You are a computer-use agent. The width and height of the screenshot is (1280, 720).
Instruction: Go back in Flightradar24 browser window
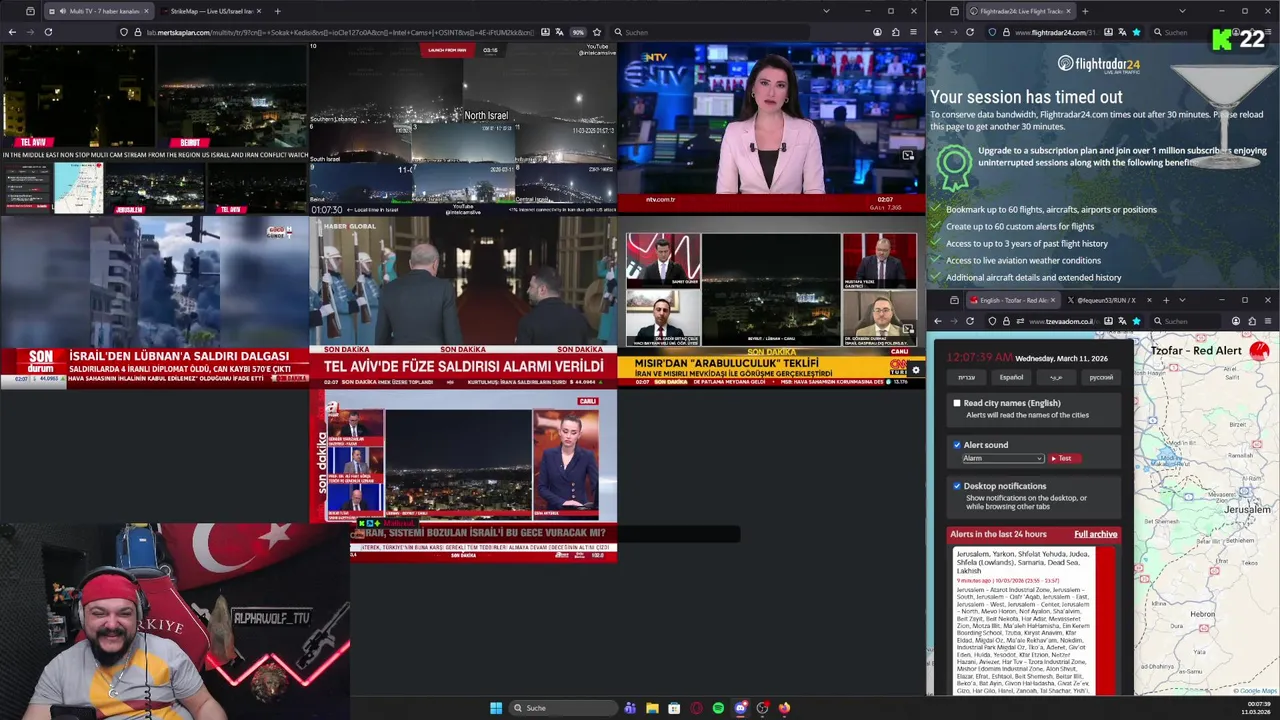[937, 32]
